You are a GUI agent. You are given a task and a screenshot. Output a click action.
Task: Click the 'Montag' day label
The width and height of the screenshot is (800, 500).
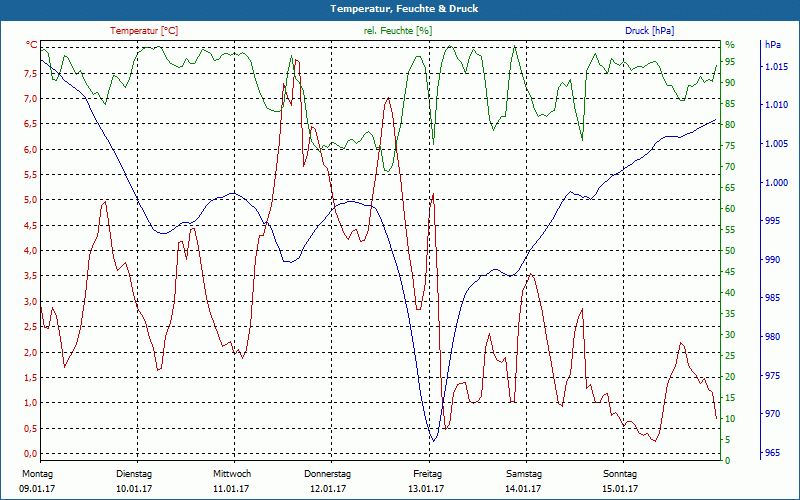pos(37,474)
